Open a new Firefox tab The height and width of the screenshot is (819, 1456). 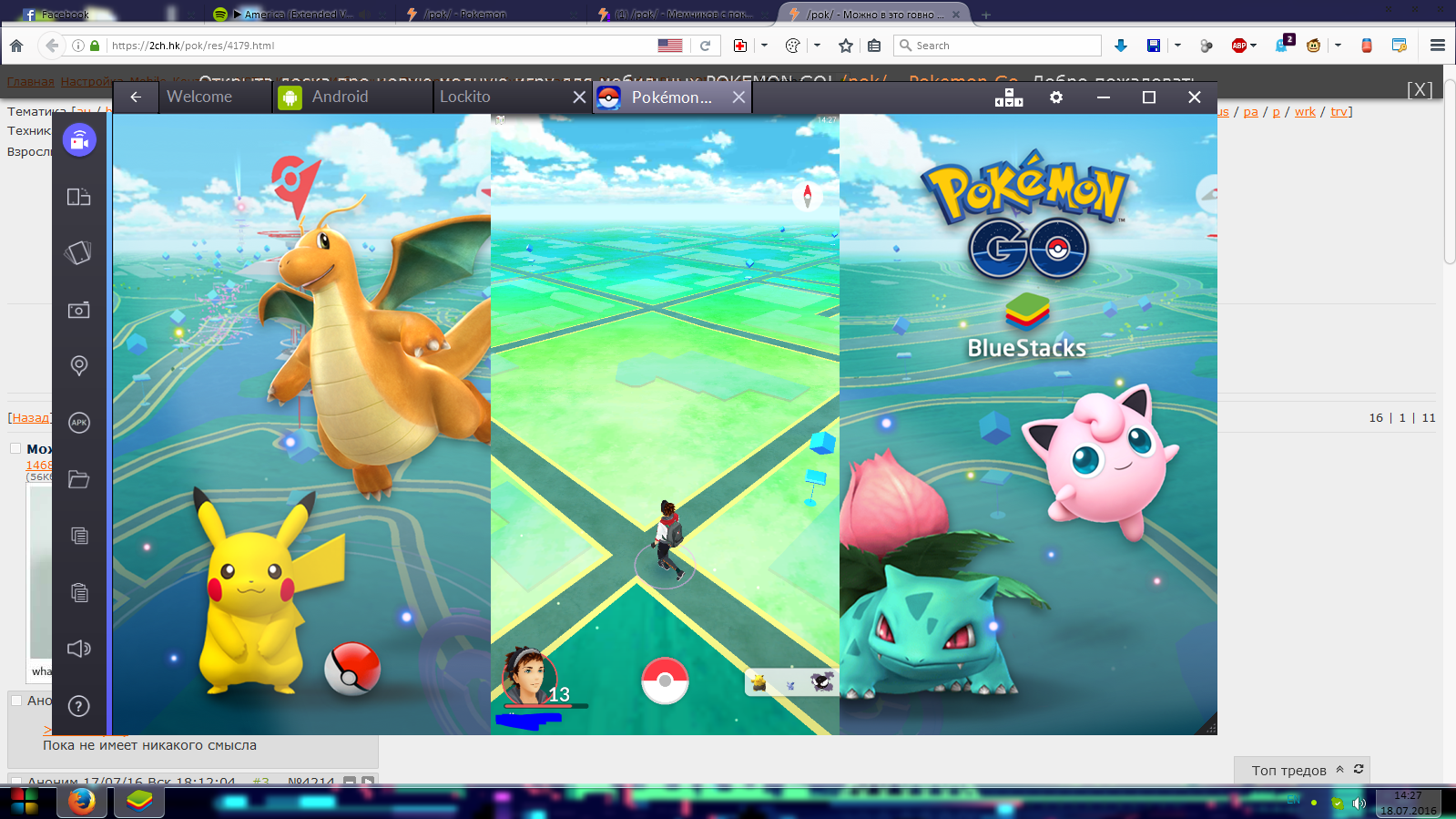pos(986,15)
